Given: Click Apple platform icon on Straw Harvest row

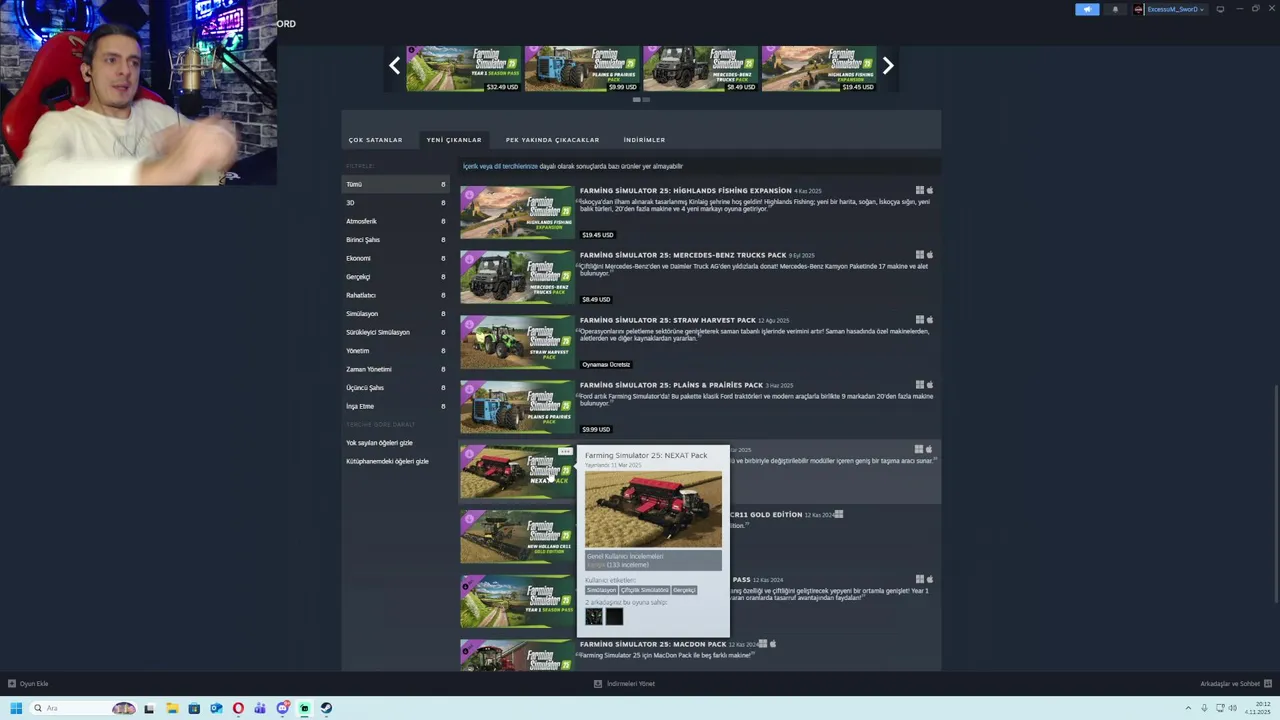Looking at the screenshot, I should (929, 320).
